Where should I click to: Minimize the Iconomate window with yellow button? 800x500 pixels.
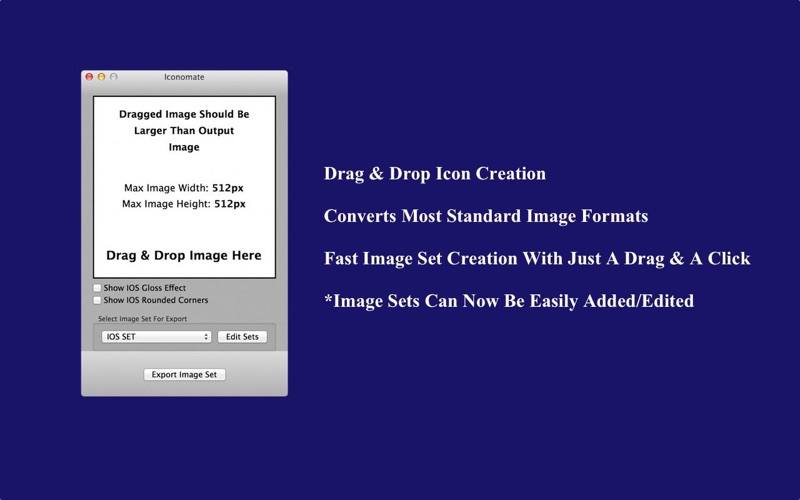(101, 77)
